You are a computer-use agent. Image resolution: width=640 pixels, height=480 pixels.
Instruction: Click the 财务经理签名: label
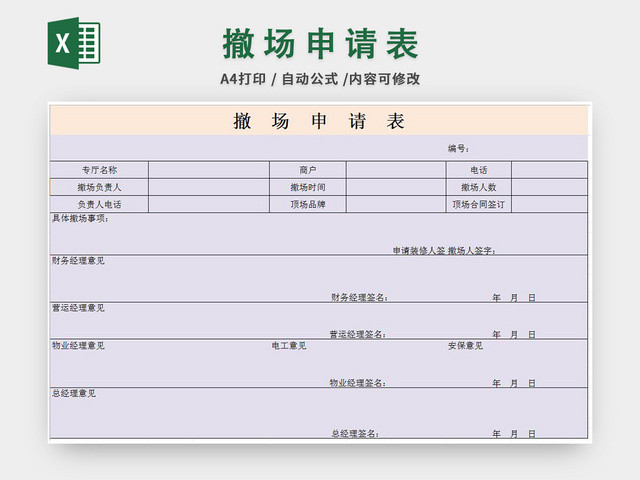[x=359, y=298]
